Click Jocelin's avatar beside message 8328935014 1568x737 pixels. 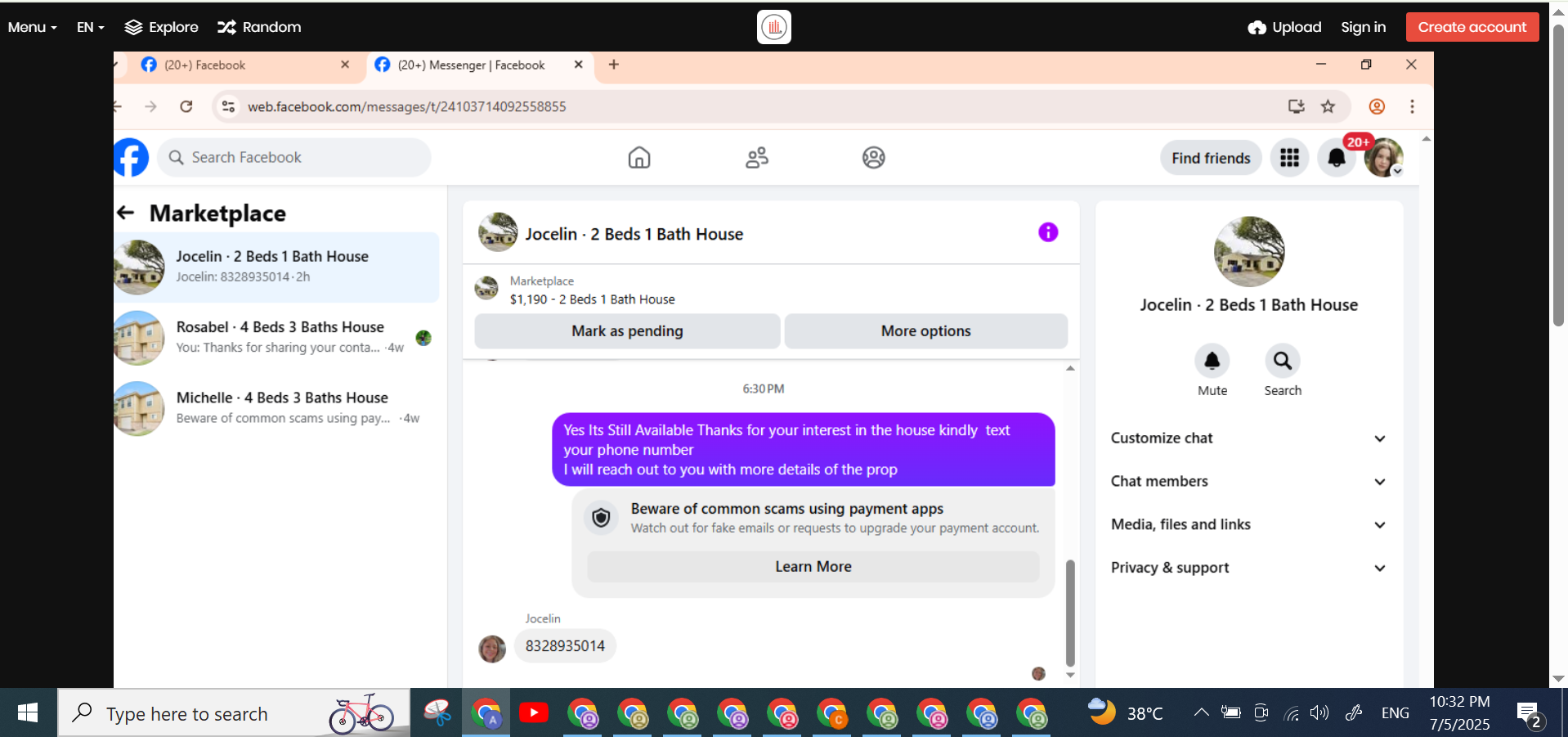[x=492, y=649]
